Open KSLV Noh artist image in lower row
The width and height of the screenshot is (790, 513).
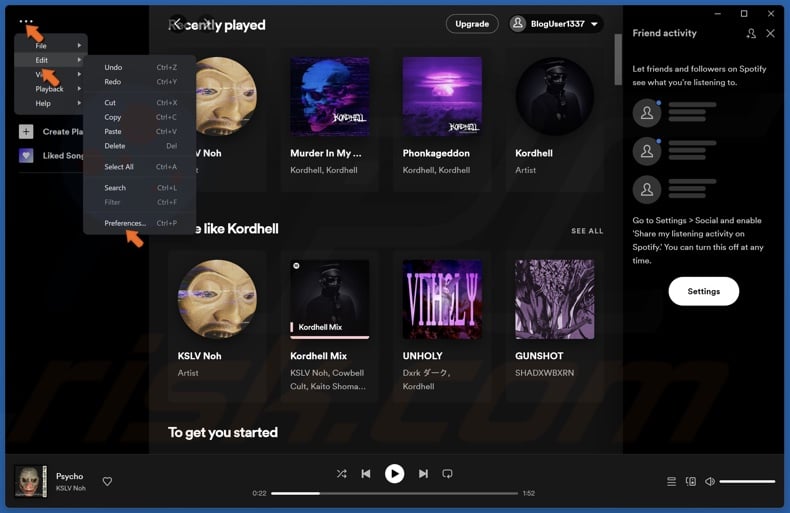click(x=218, y=299)
